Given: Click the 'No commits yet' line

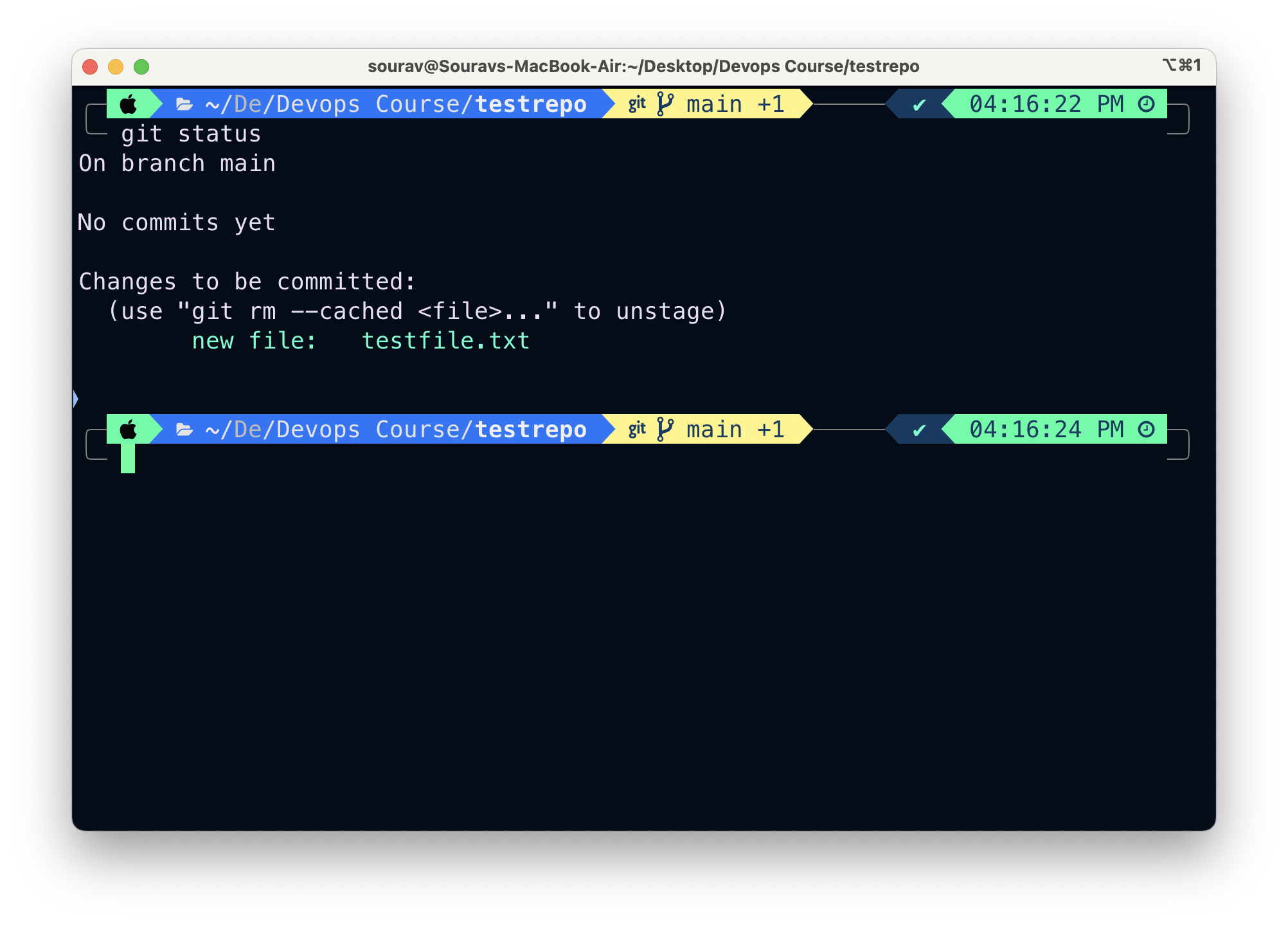Looking at the screenshot, I should [177, 222].
